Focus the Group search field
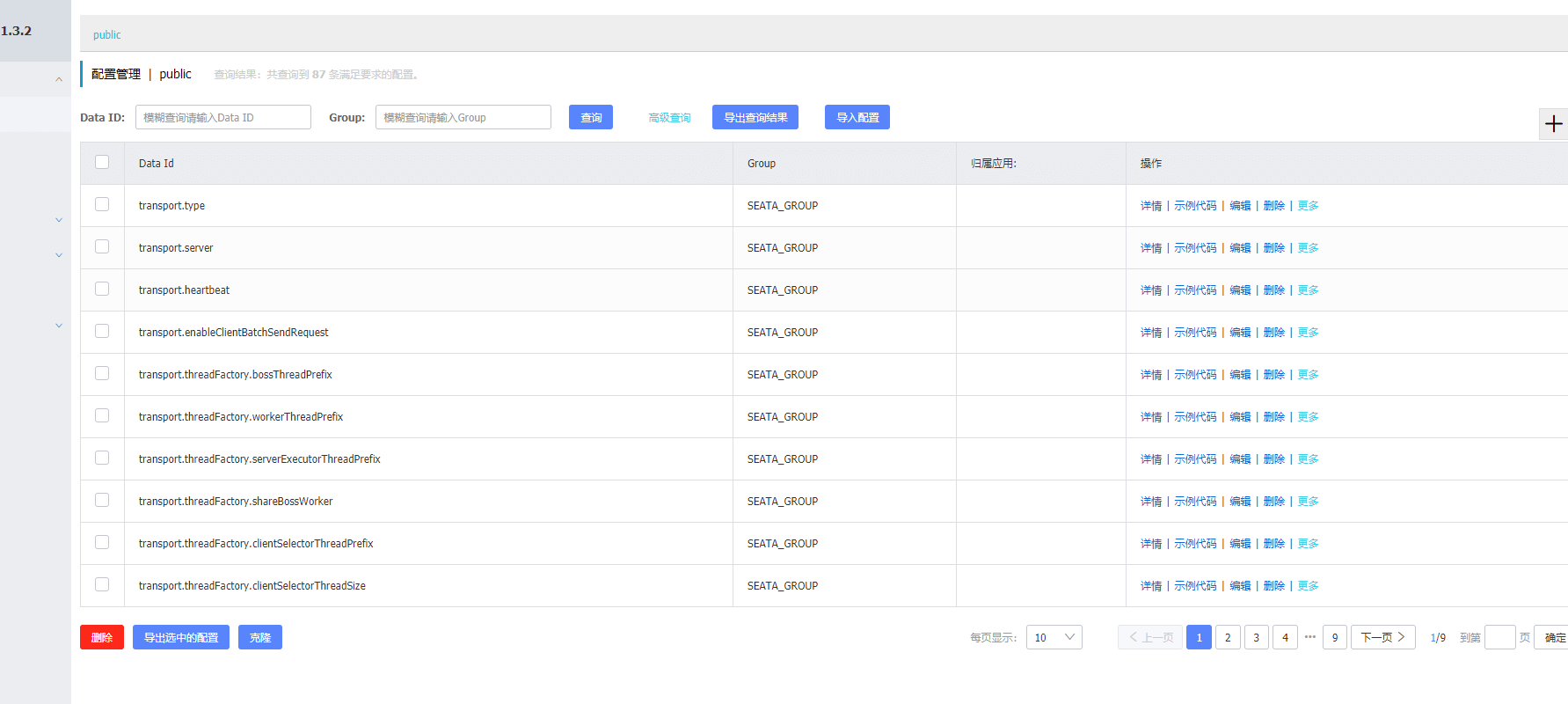 463,117
